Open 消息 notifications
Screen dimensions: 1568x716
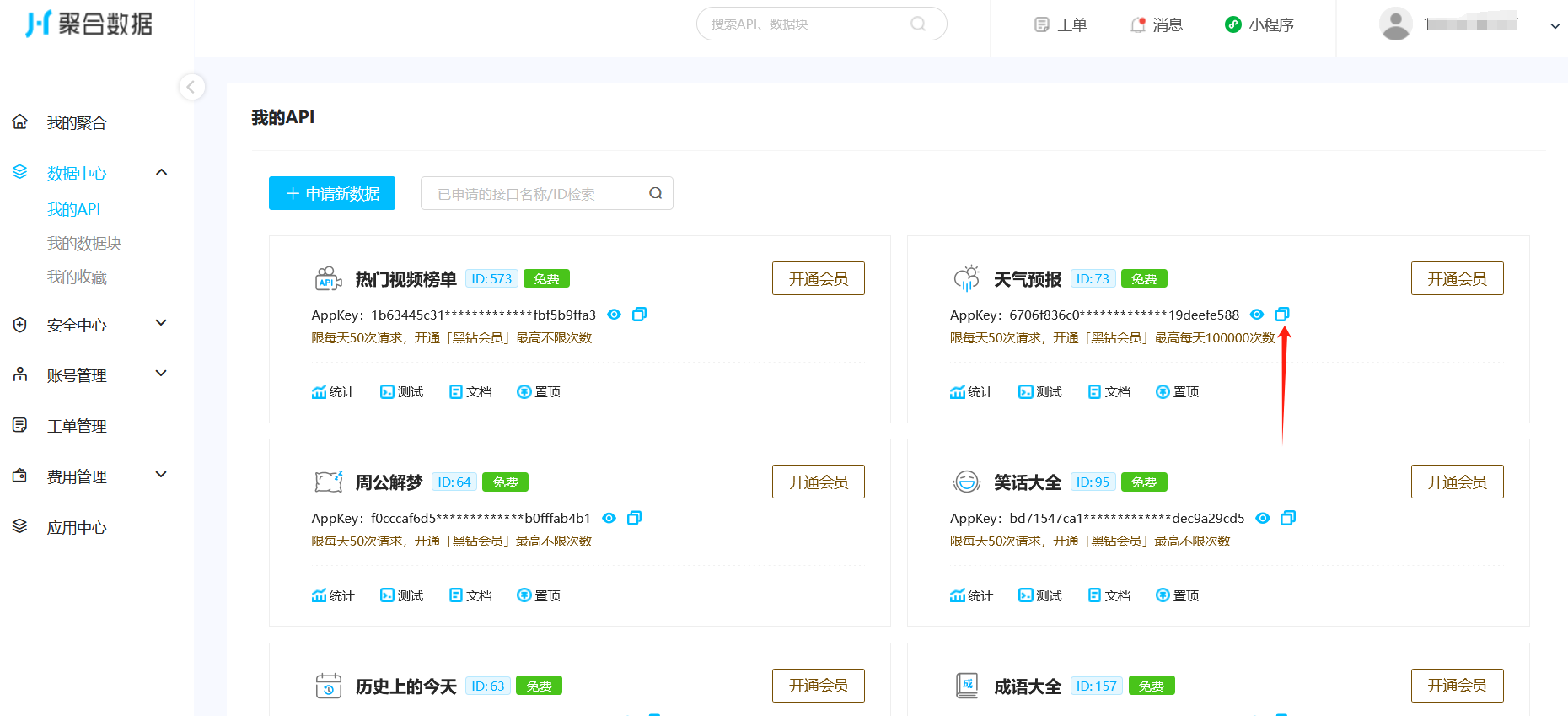[1157, 24]
